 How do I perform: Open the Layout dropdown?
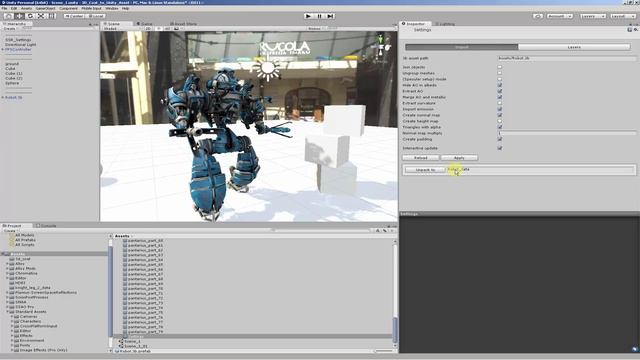tap(622, 16)
